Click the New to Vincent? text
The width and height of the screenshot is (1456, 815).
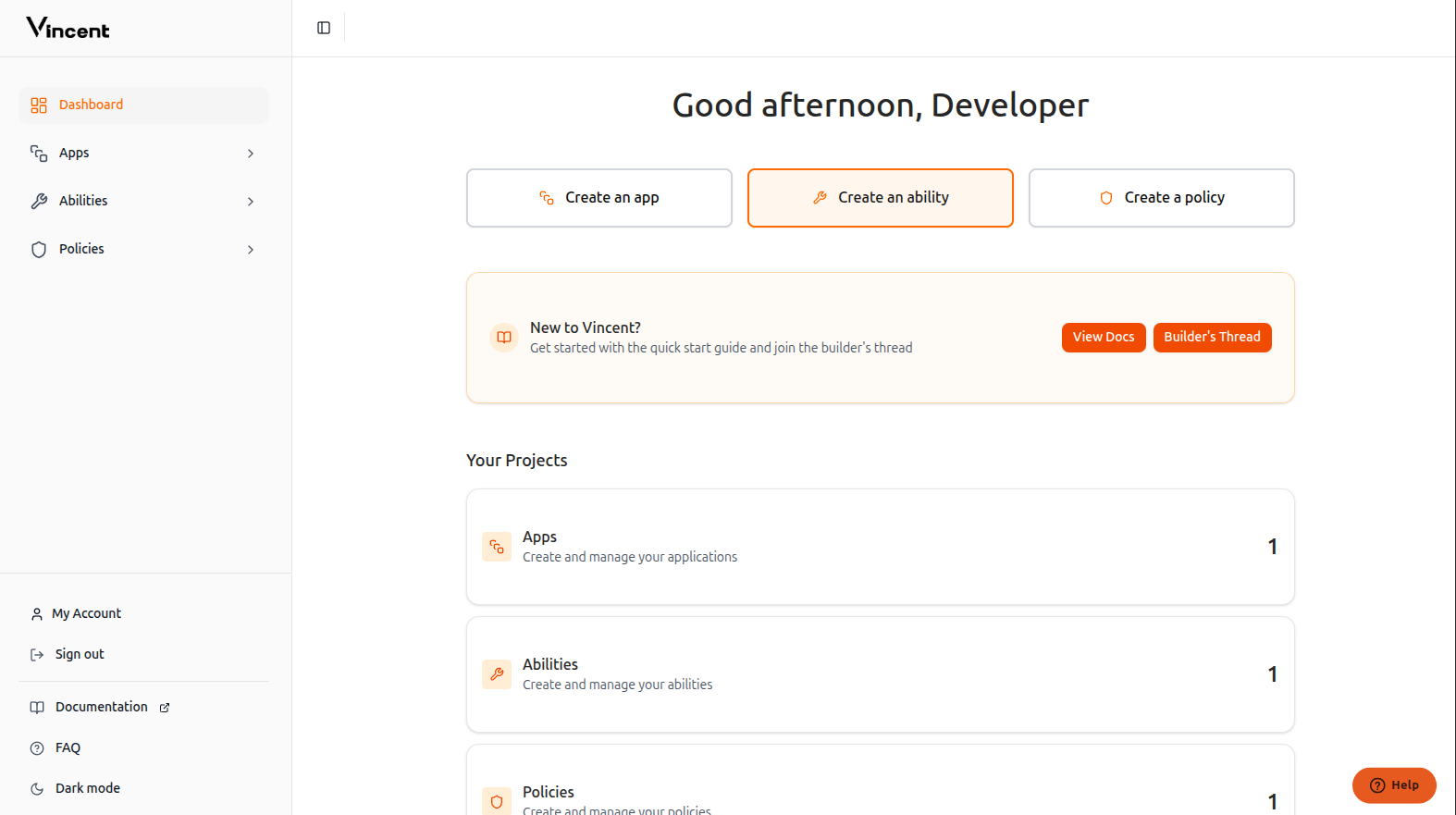[x=586, y=328]
